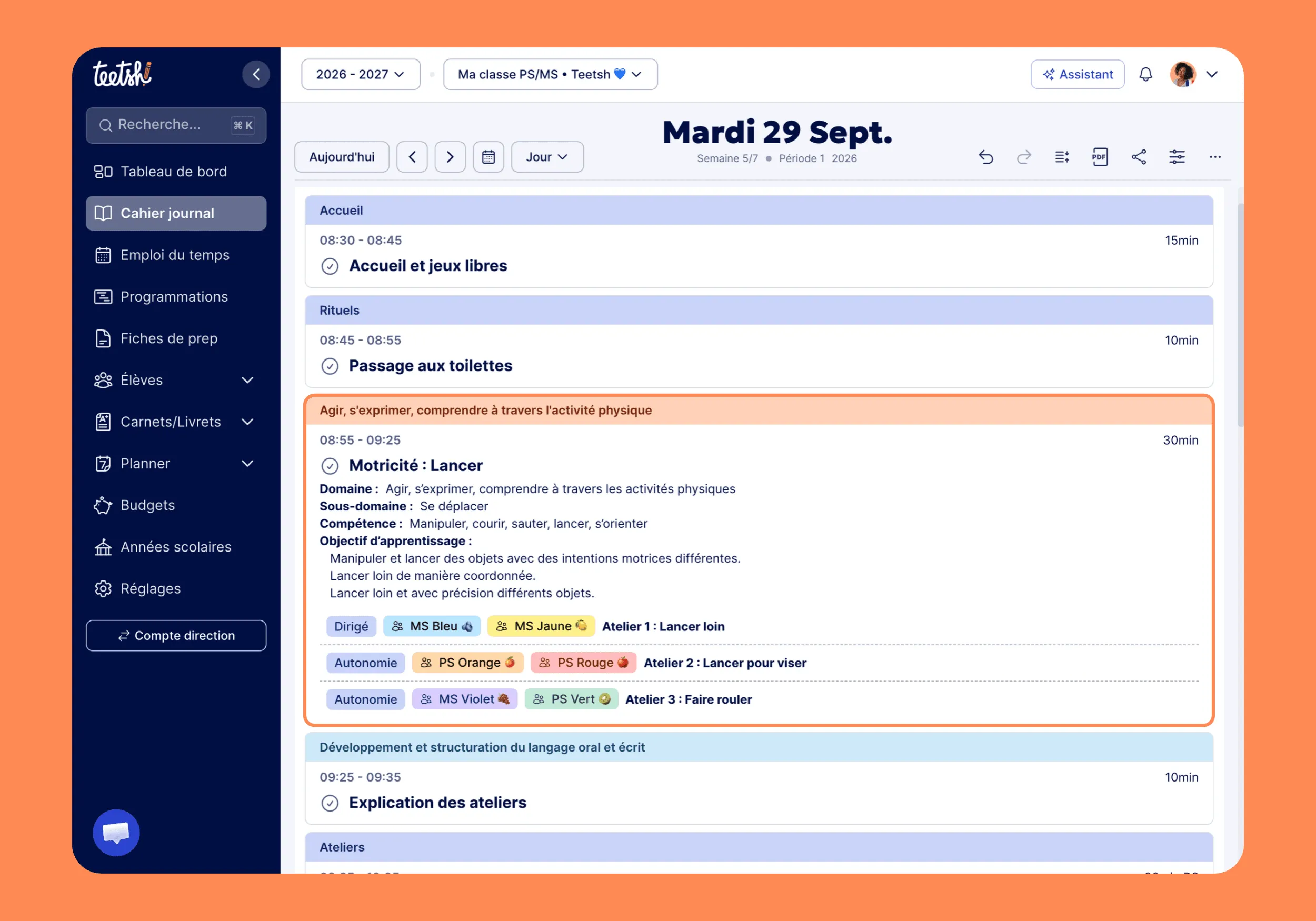1316x921 pixels.
Task: Click the undo arrow icon
Action: click(986, 157)
